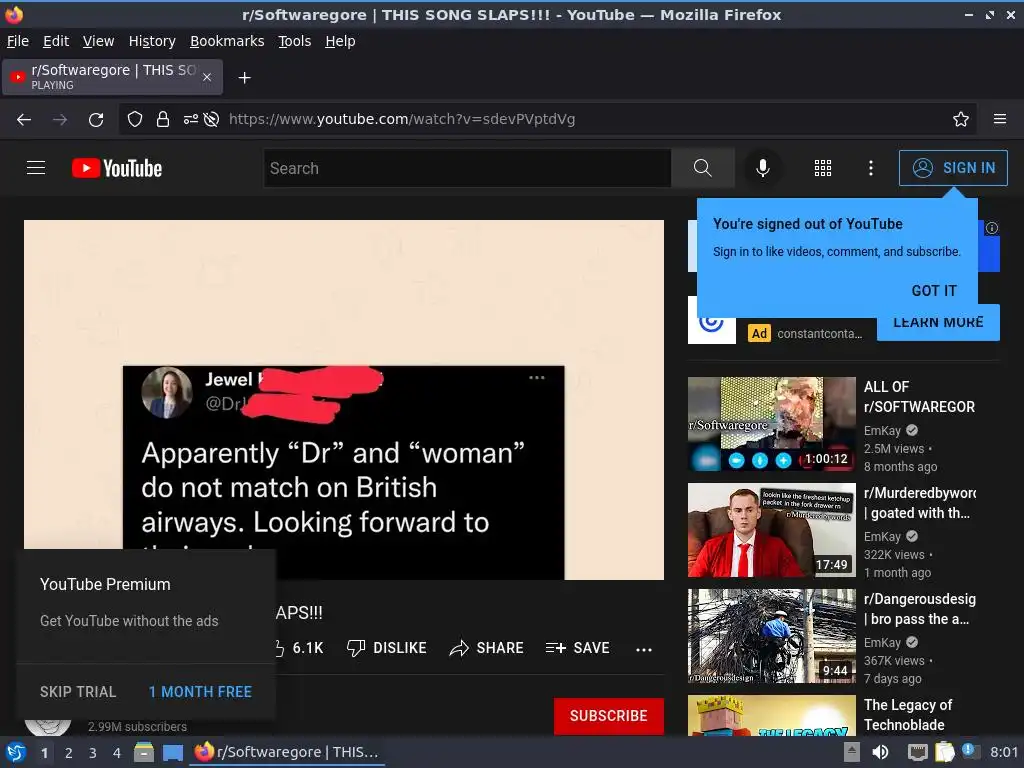This screenshot has height=768, width=1024.
Task: Open more actions dots under the video
Action: [x=644, y=649]
